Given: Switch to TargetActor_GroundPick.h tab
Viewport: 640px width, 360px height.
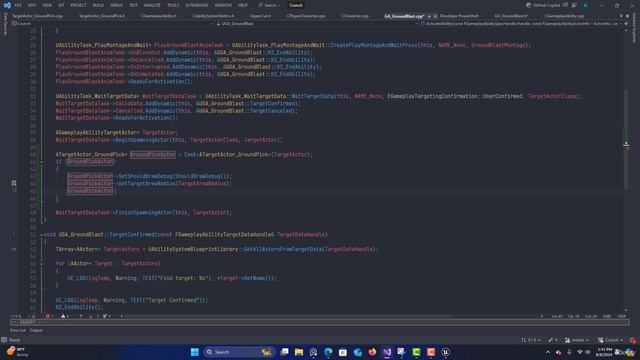Looking at the screenshot, I should click(x=102, y=16).
